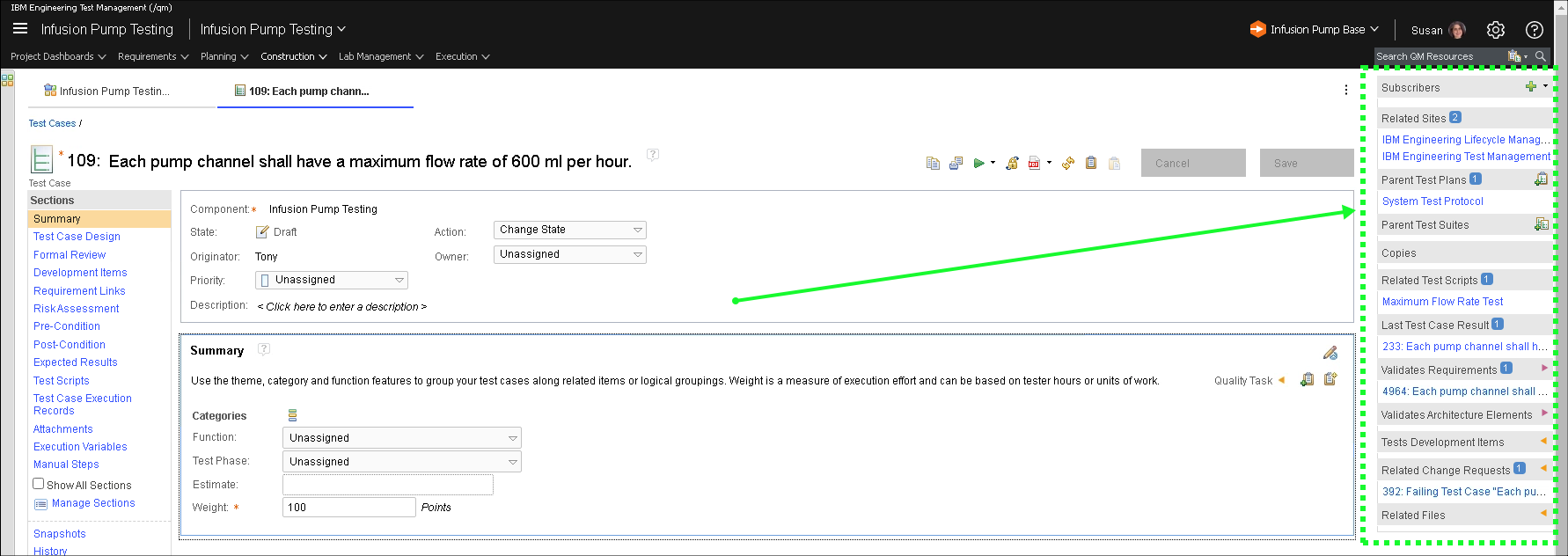Click the Summary edit pencil icon
Image resolution: width=1568 pixels, height=556 pixels.
coord(1330,353)
